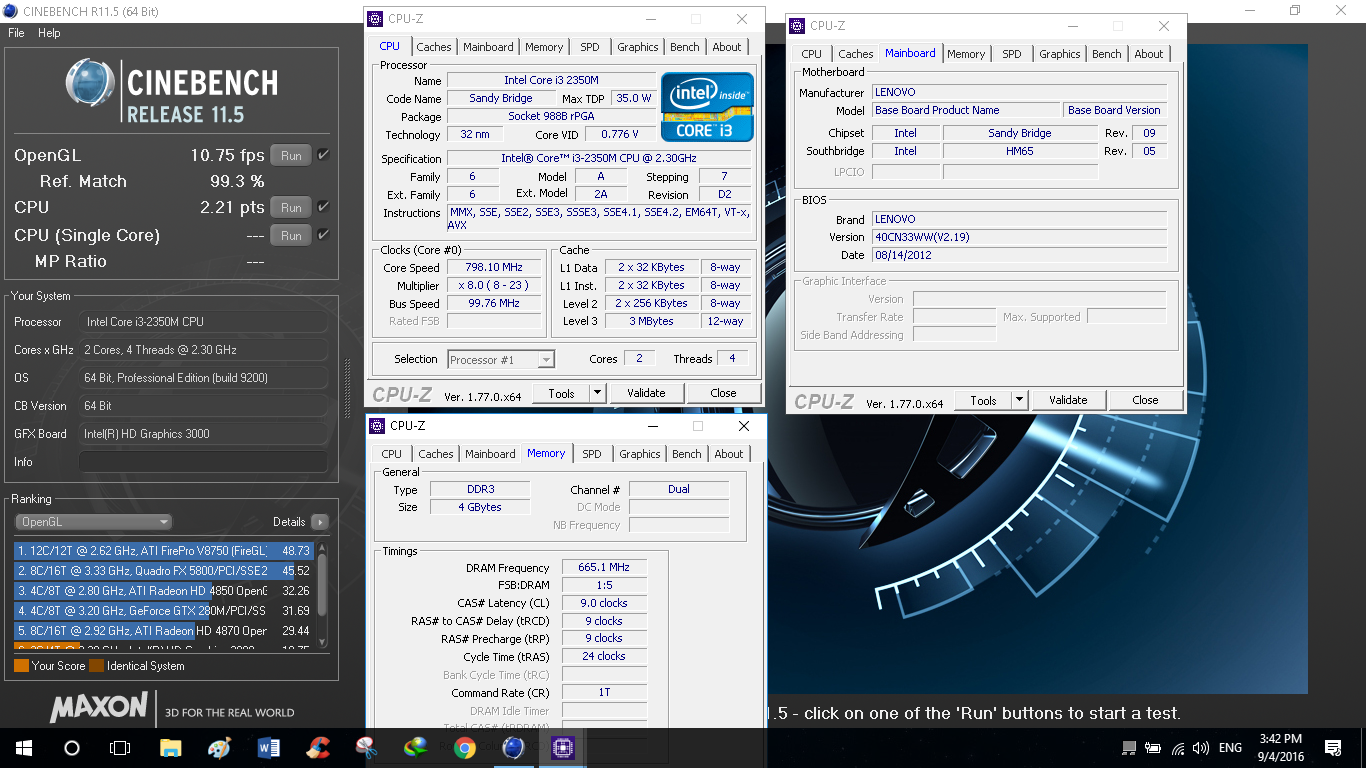This screenshot has width=1366, height=768.
Task: Open Cortana search circle on taskbar
Action: click(71, 747)
